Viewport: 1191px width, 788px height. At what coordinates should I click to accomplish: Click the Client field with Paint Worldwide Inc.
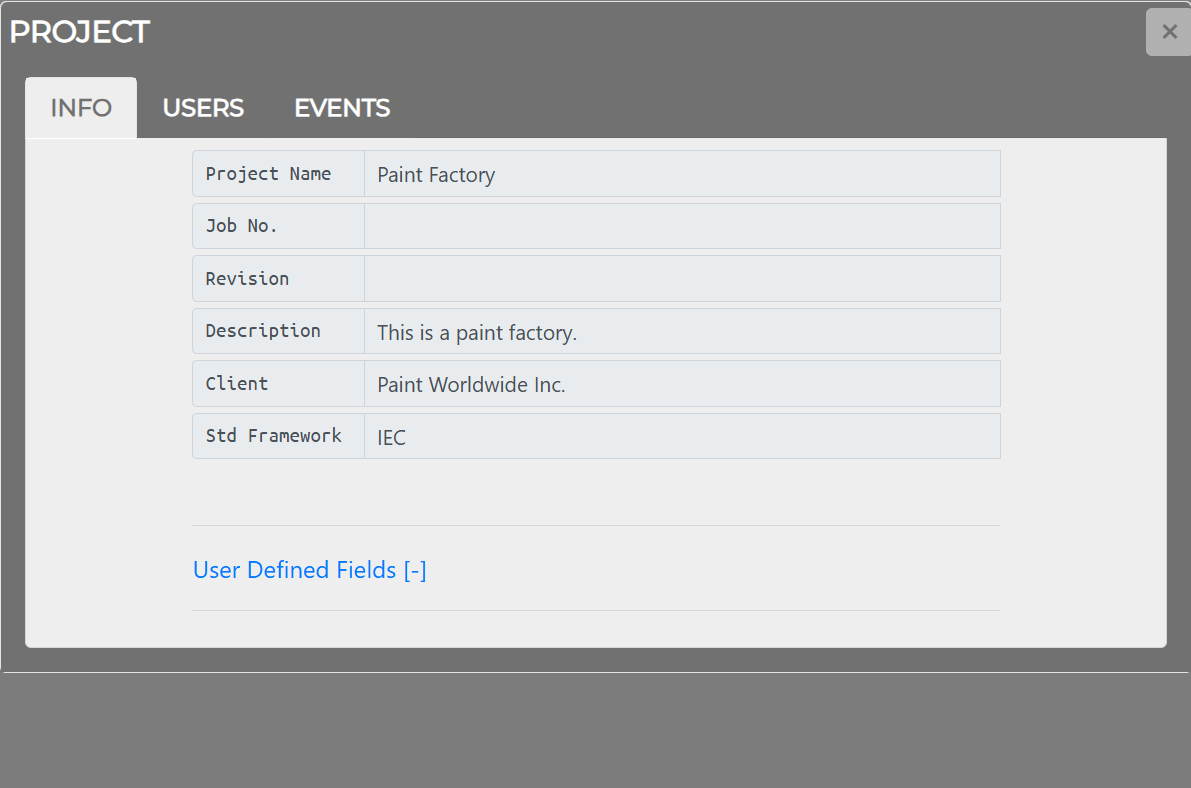682,384
